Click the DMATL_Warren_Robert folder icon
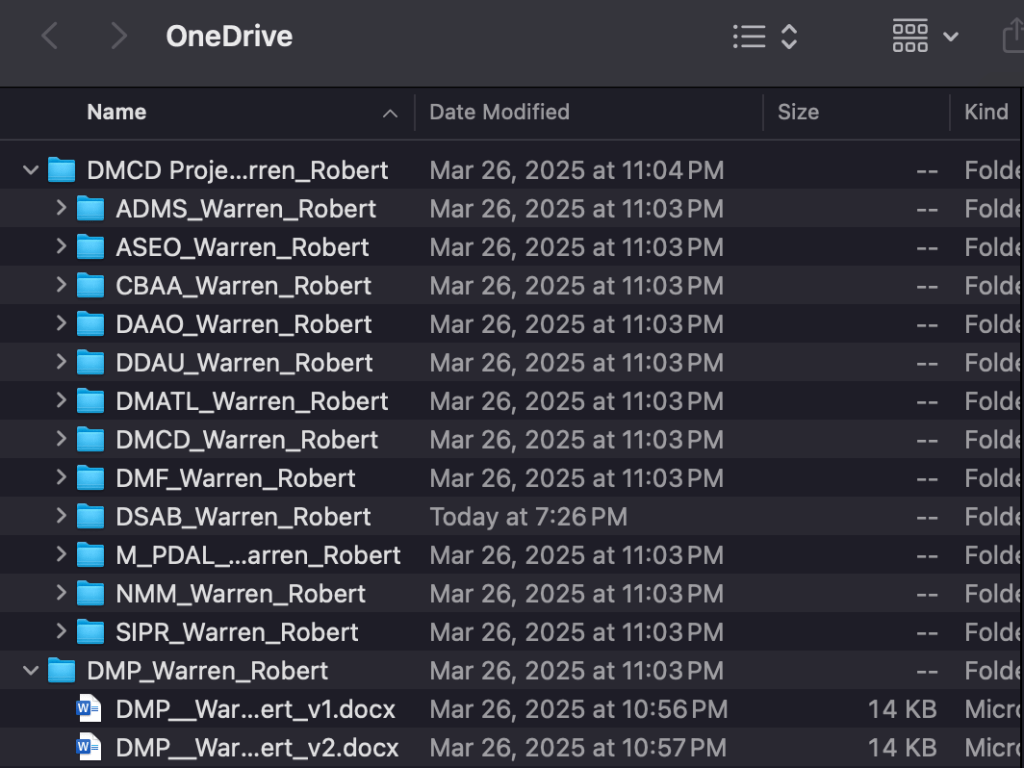The image size is (1024, 768). 91,402
